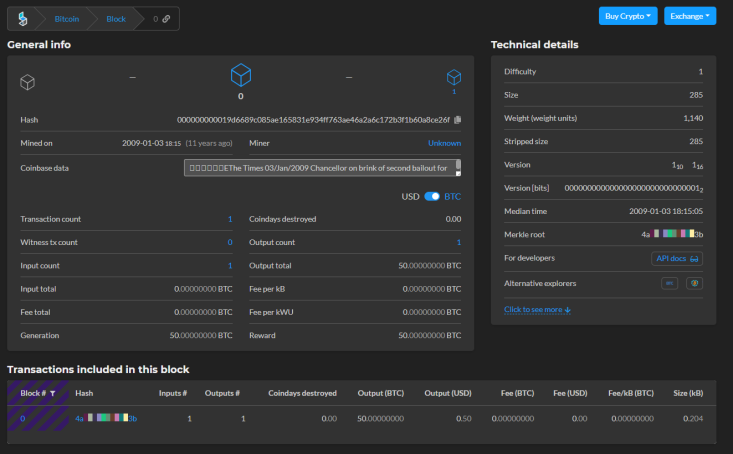Open the first alternative explorer icon
The height and width of the screenshot is (454, 733).
point(669,283)
